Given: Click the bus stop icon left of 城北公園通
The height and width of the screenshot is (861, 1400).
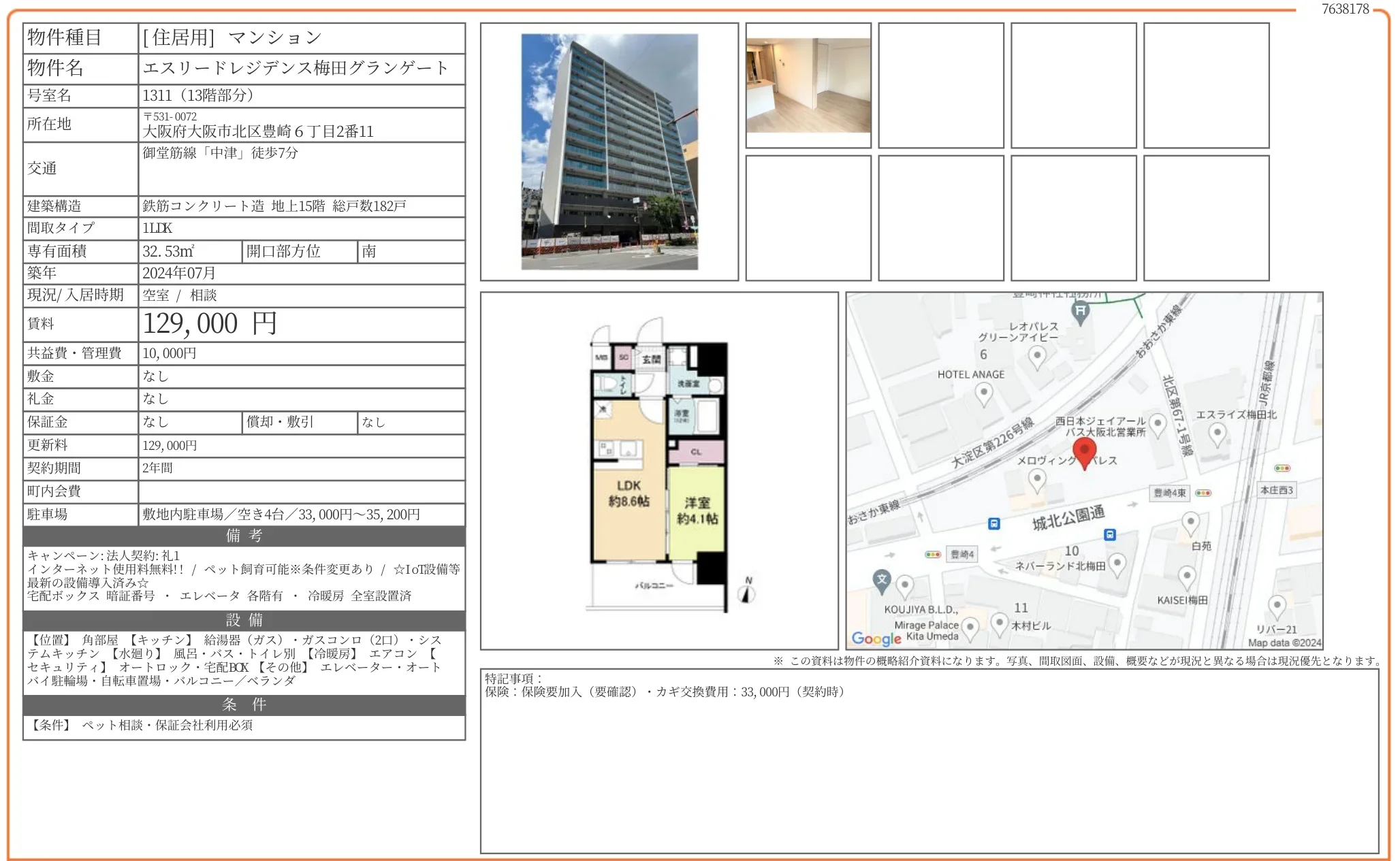Looking at the screenshot, I should (x=994, y=523).
